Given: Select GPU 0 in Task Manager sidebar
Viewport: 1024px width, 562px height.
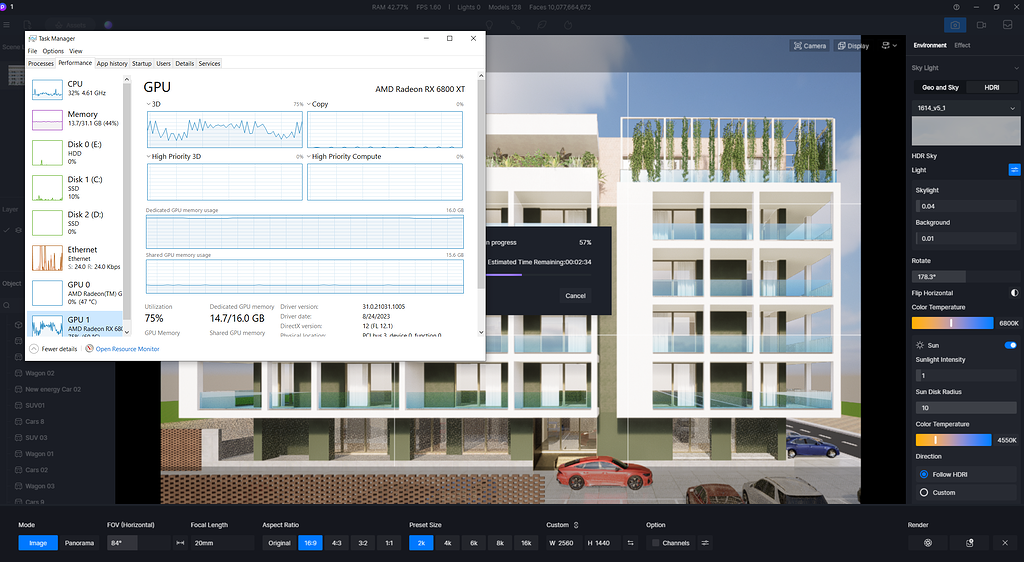Looking at the screenshot, I should pos(76,292).
